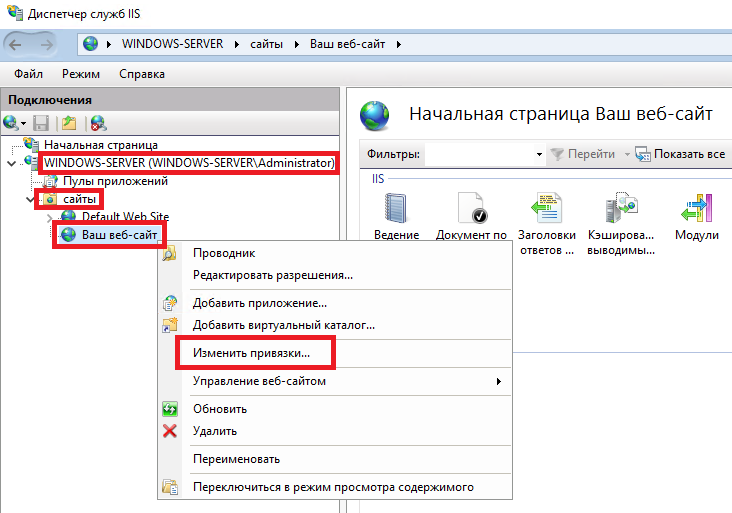Select Проводник in the context menu
732x513 pixels.
point(335,253)
